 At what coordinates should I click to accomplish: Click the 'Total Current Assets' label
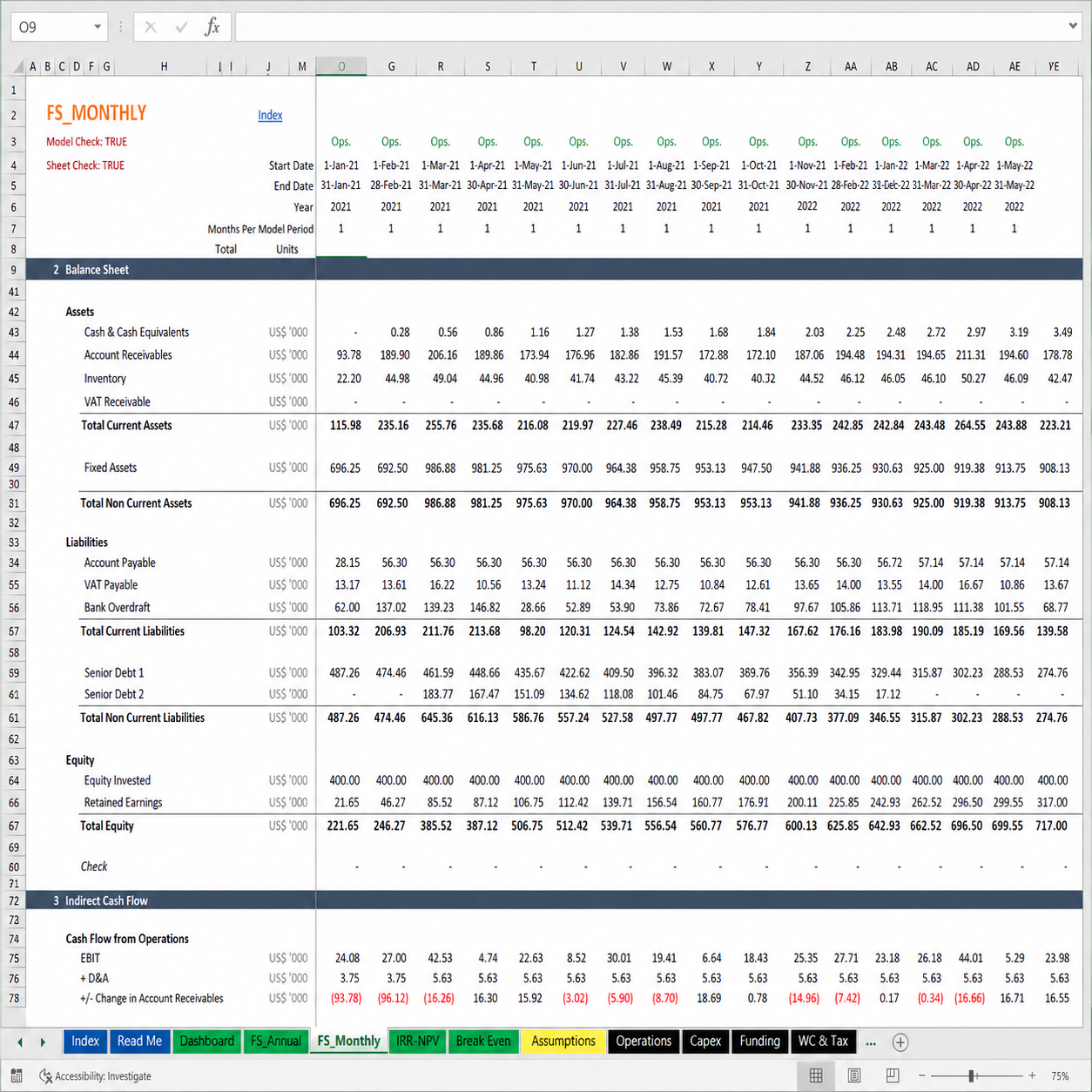click(126, 426)
